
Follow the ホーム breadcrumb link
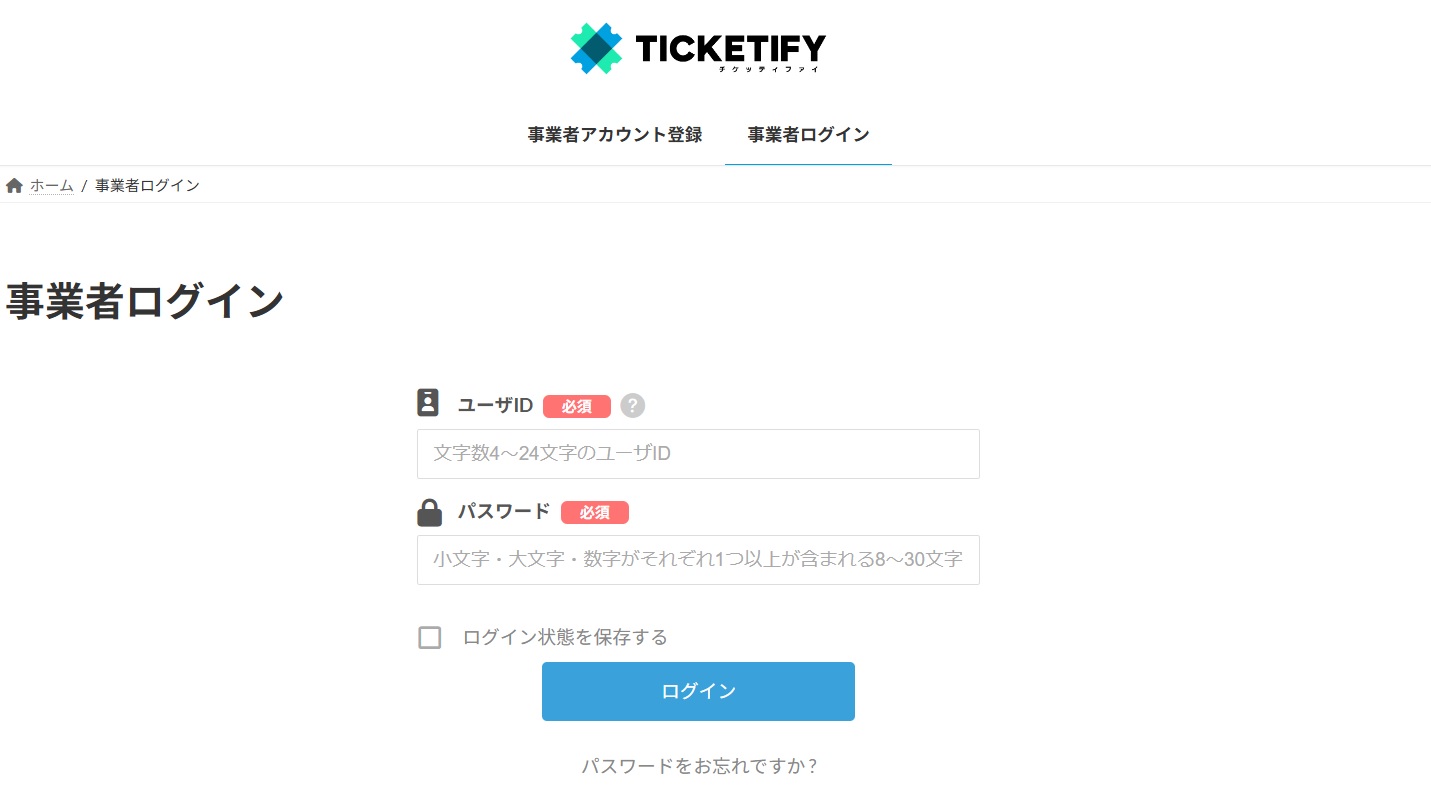pyautogui.click(x=51, y=186)
